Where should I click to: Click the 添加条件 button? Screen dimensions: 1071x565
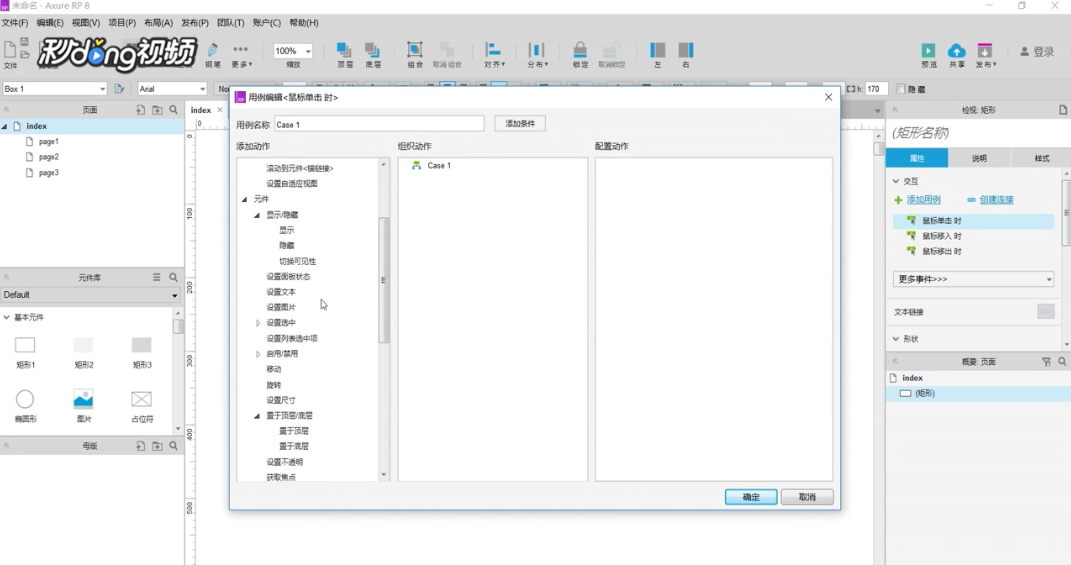[520, 124]
